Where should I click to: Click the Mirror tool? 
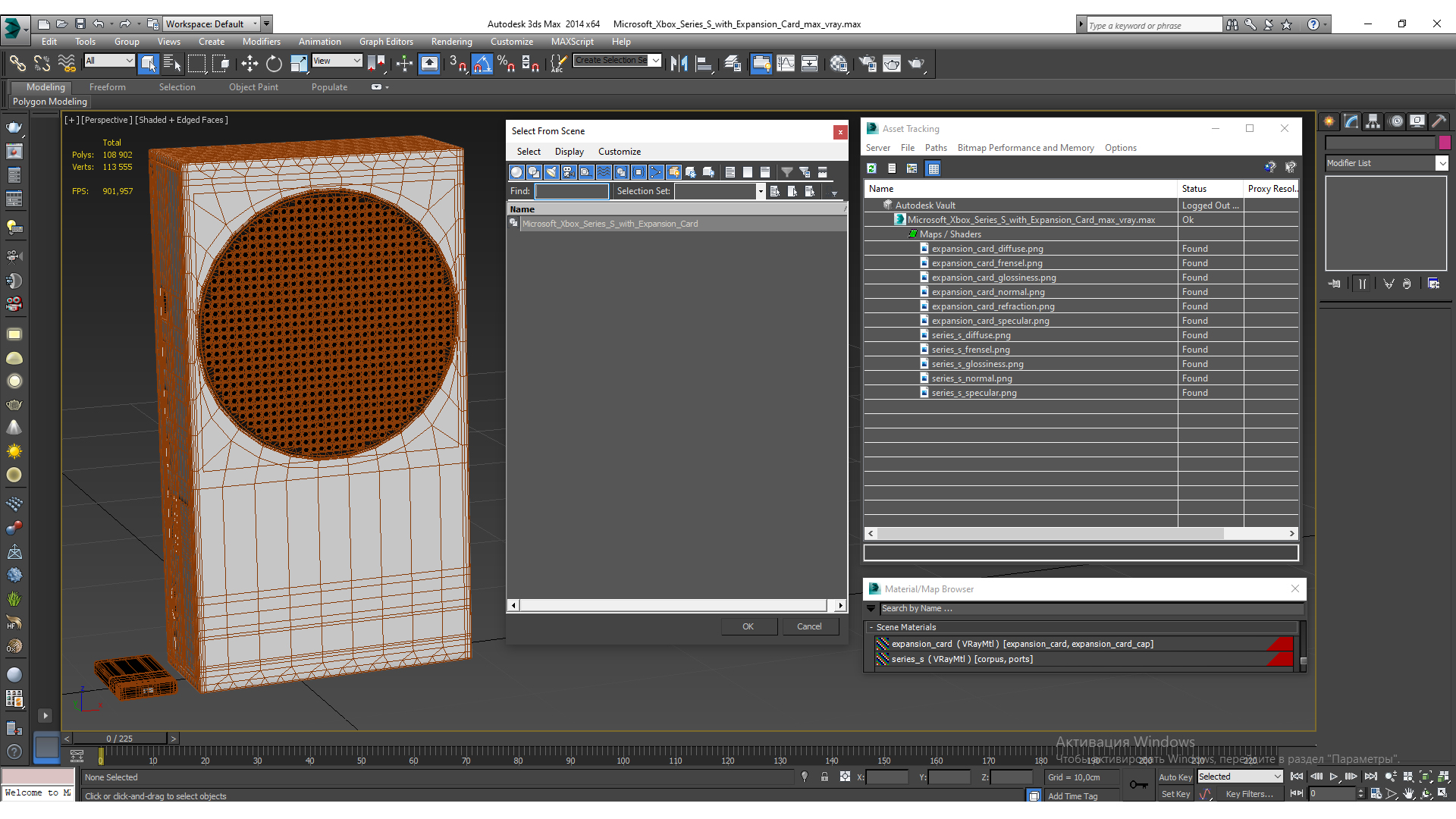click(679, 64)
